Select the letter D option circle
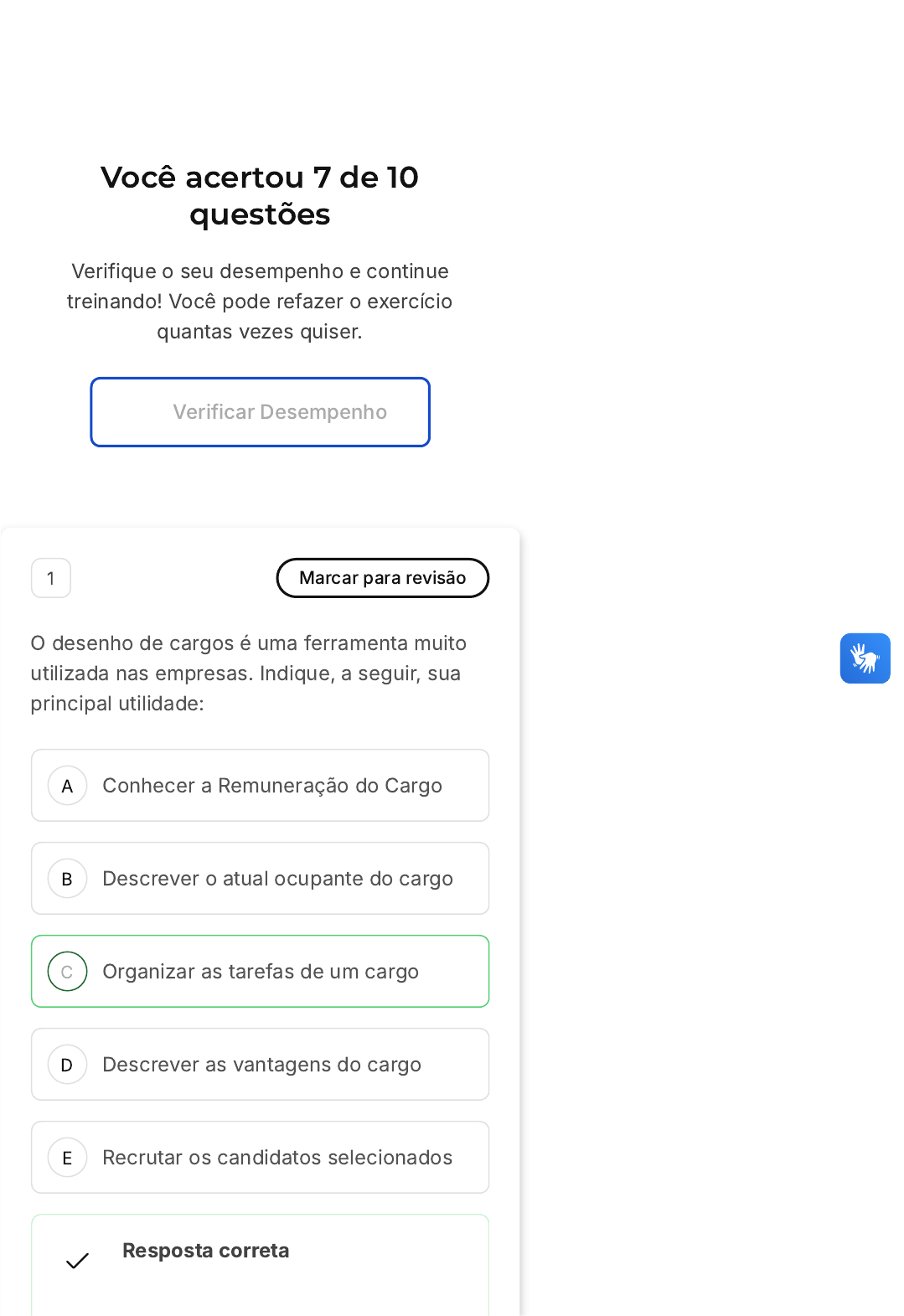 [68, 1065]
